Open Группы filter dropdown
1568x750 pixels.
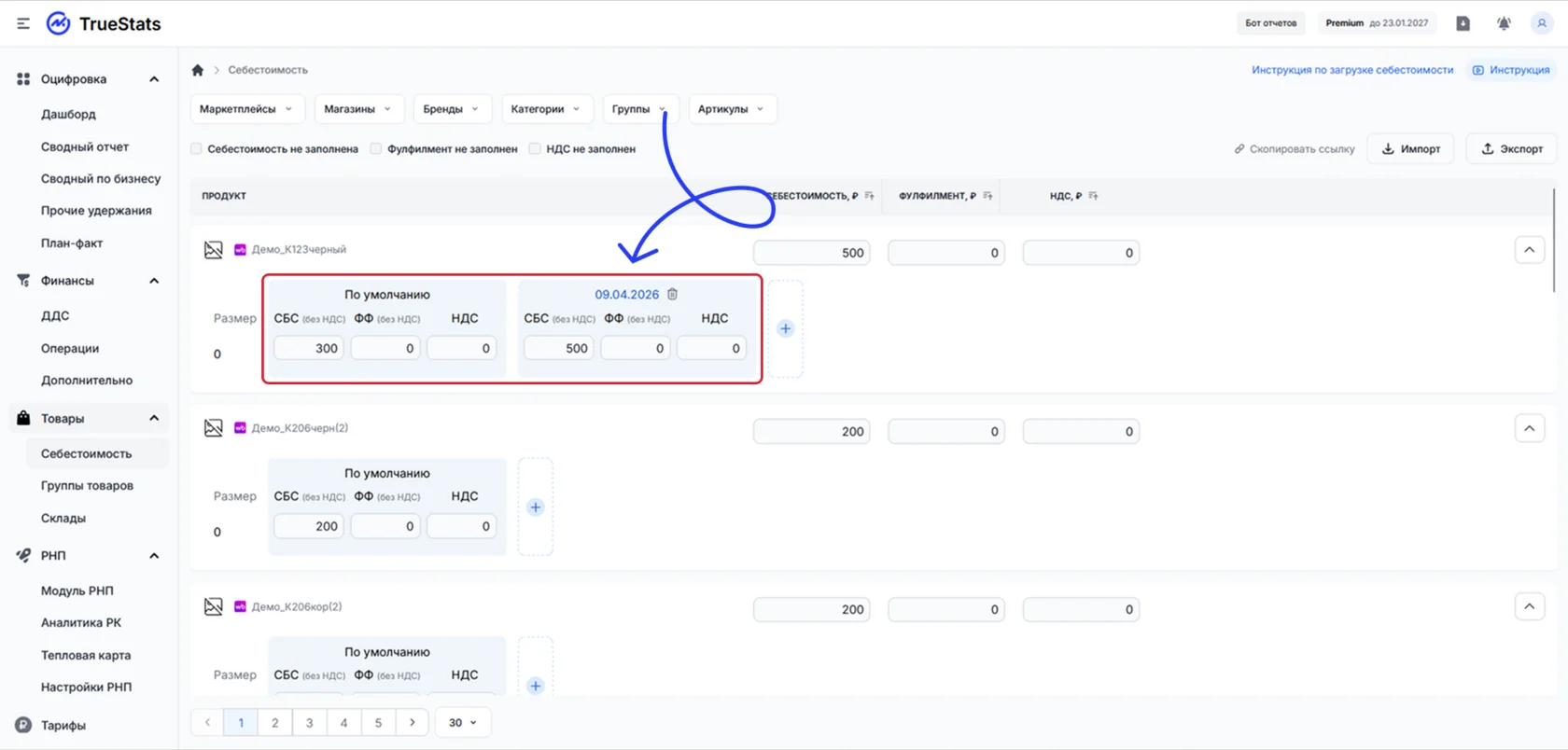[x=640, y=109]
